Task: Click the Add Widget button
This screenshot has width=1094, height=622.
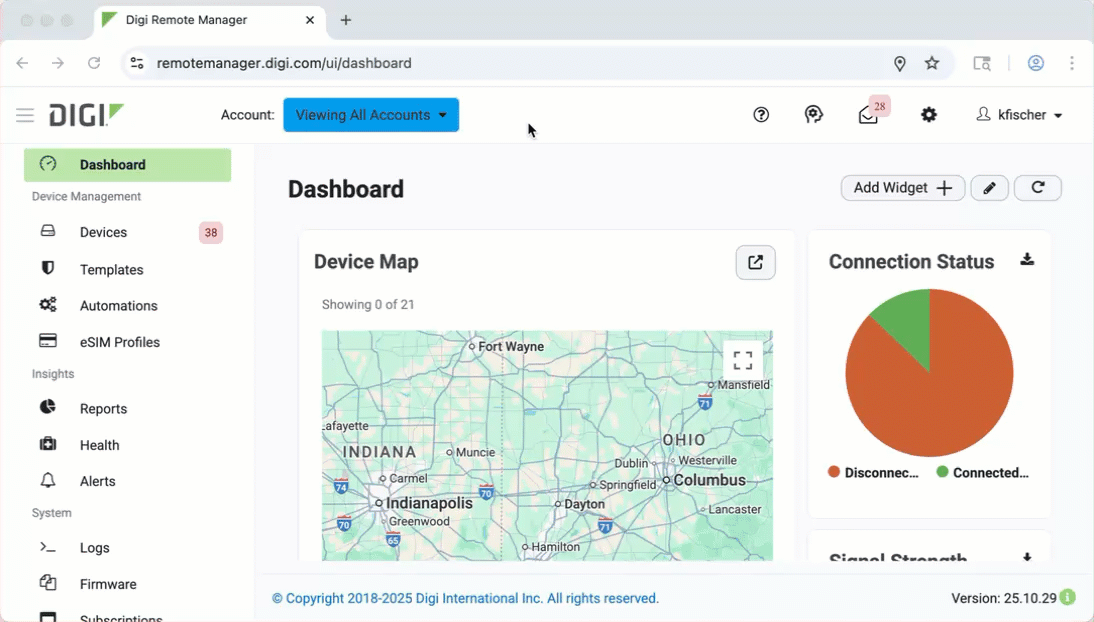Action: 902,188
